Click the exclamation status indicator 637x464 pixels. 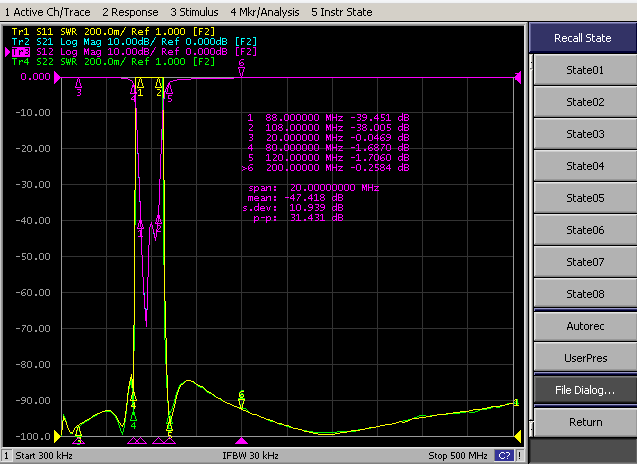click(520, 455)
